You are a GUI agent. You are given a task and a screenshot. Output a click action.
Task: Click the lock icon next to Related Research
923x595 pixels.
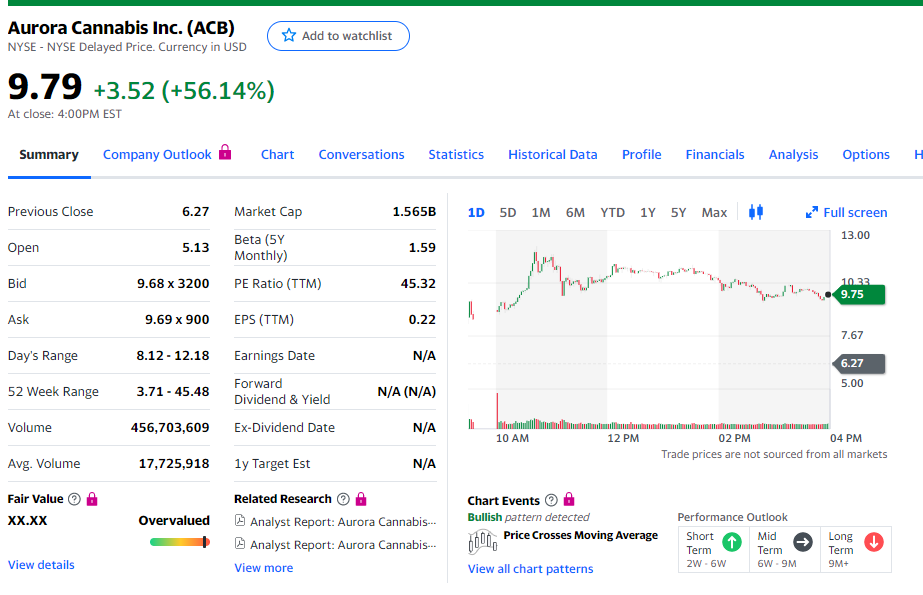[x=361, y=499]
